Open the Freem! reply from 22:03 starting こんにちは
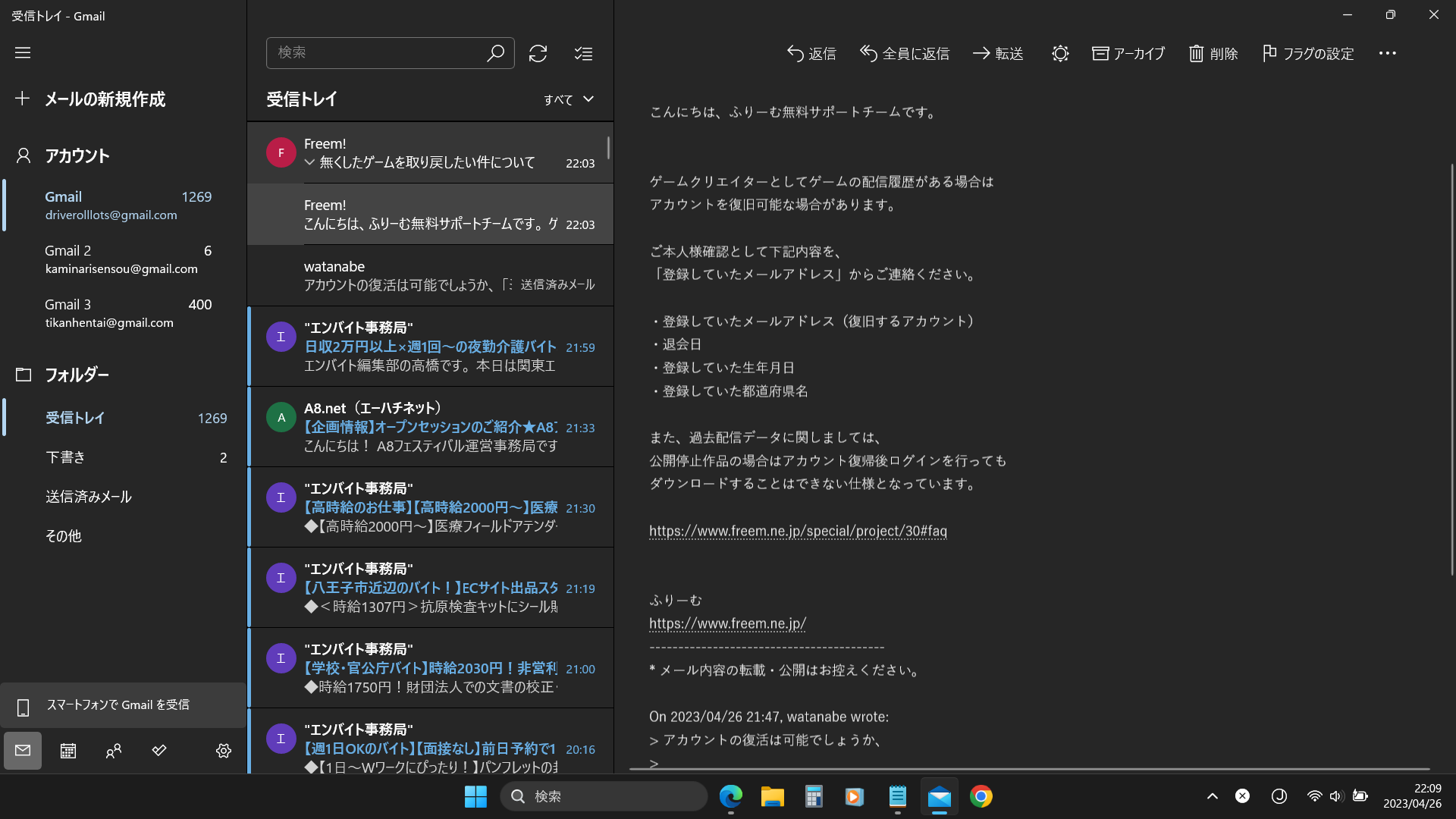Image resolution: width=1456 pixels, height=819 pixels. [430, 215]
